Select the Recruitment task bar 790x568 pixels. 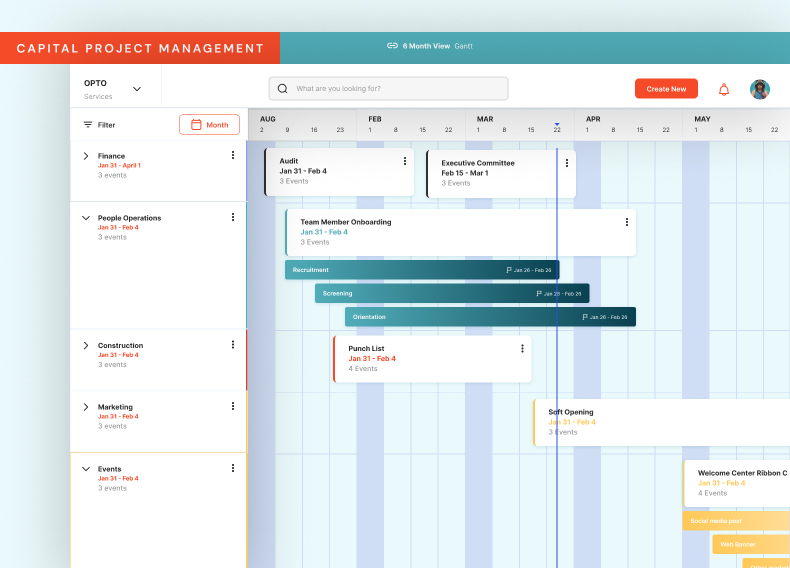point(422,270)
